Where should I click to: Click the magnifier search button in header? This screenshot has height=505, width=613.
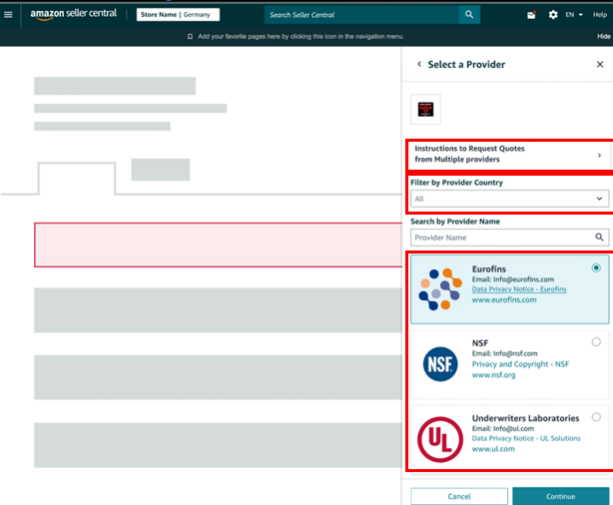pos(469,15)
